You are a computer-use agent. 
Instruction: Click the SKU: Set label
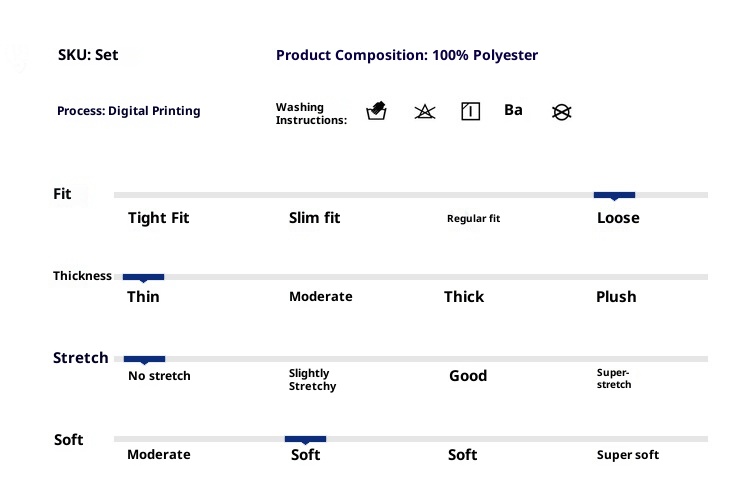[88, 55]
